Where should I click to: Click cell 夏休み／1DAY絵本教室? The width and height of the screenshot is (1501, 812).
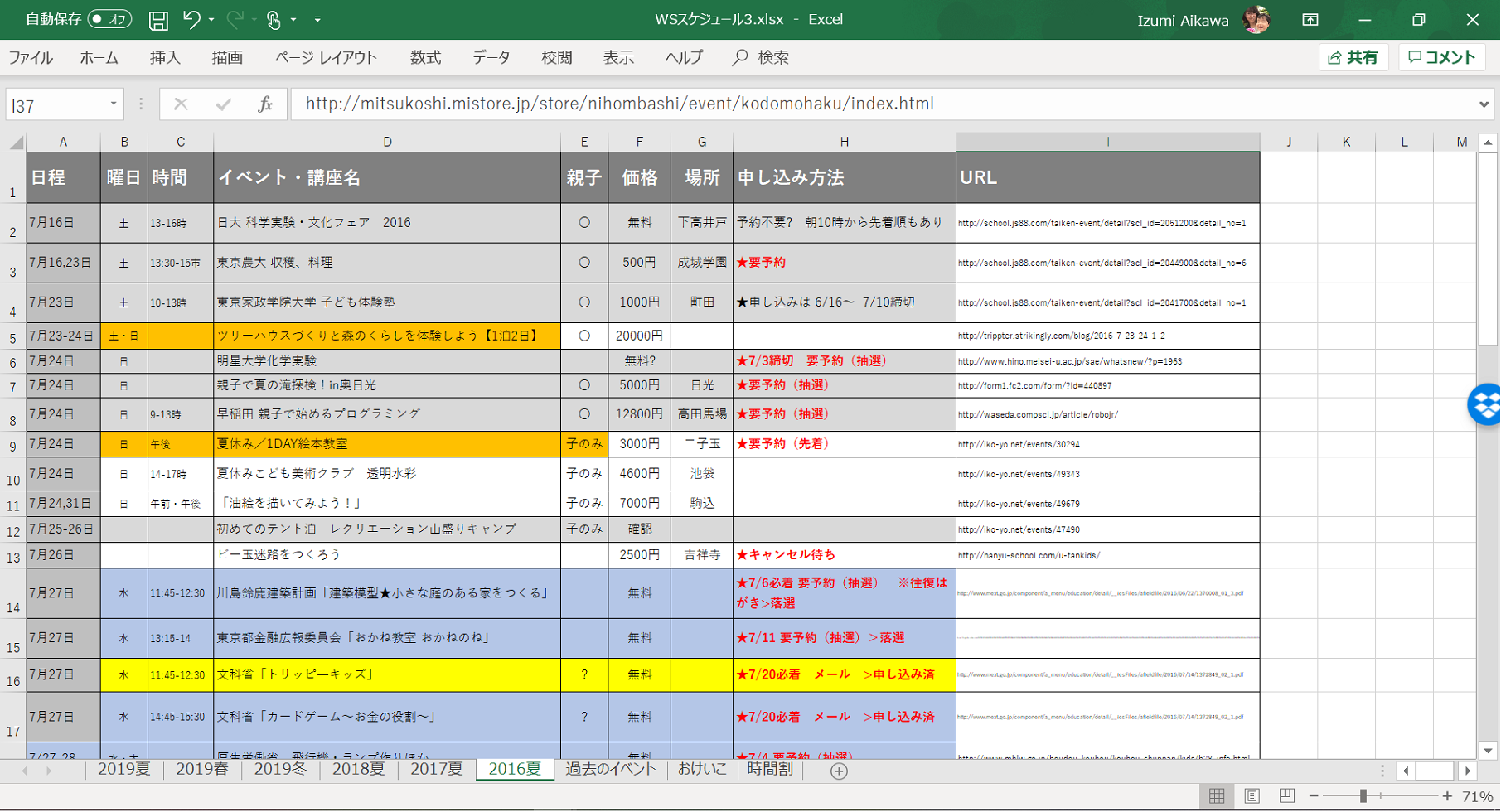coord(387,444)
